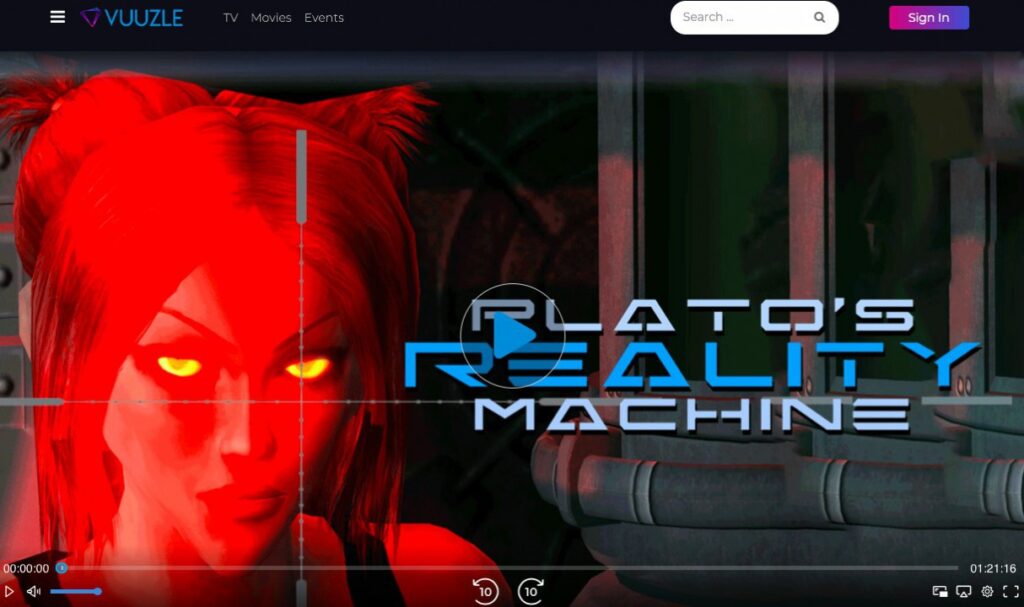Viewport: 1024px width, 607px height.
Task: Open the TV menu
Action: pos(230,18)
